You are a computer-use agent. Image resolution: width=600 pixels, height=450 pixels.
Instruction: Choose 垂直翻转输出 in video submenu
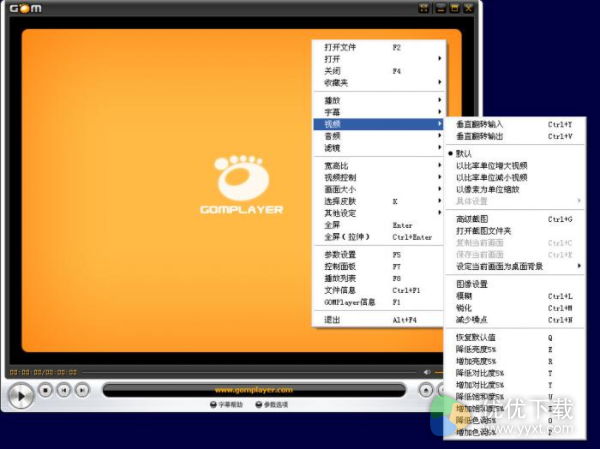click(515, 136)
